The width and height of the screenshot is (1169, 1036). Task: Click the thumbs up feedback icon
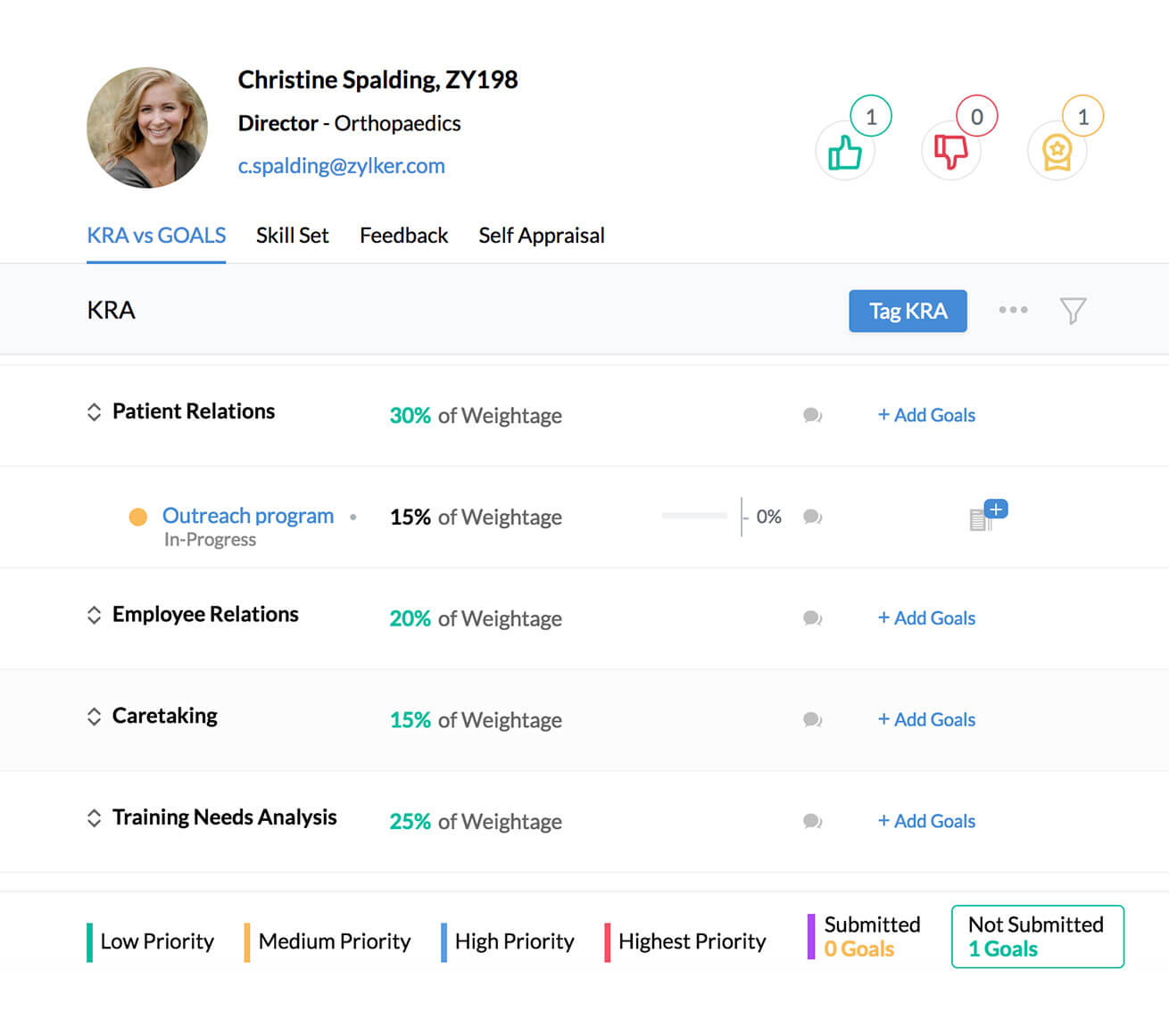click(844, 151)
